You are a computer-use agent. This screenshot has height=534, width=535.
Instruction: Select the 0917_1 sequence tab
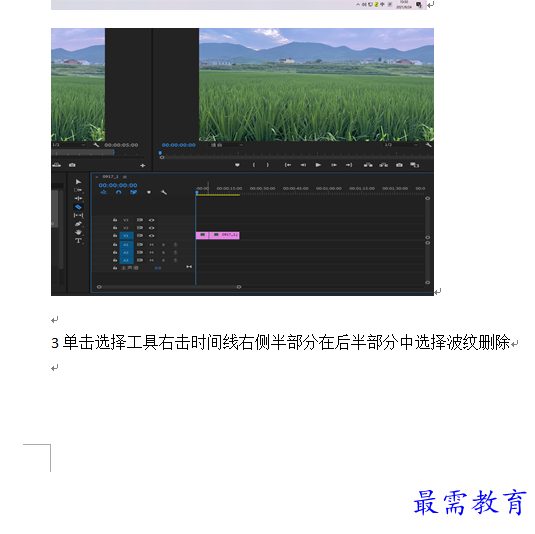[110, 177]
